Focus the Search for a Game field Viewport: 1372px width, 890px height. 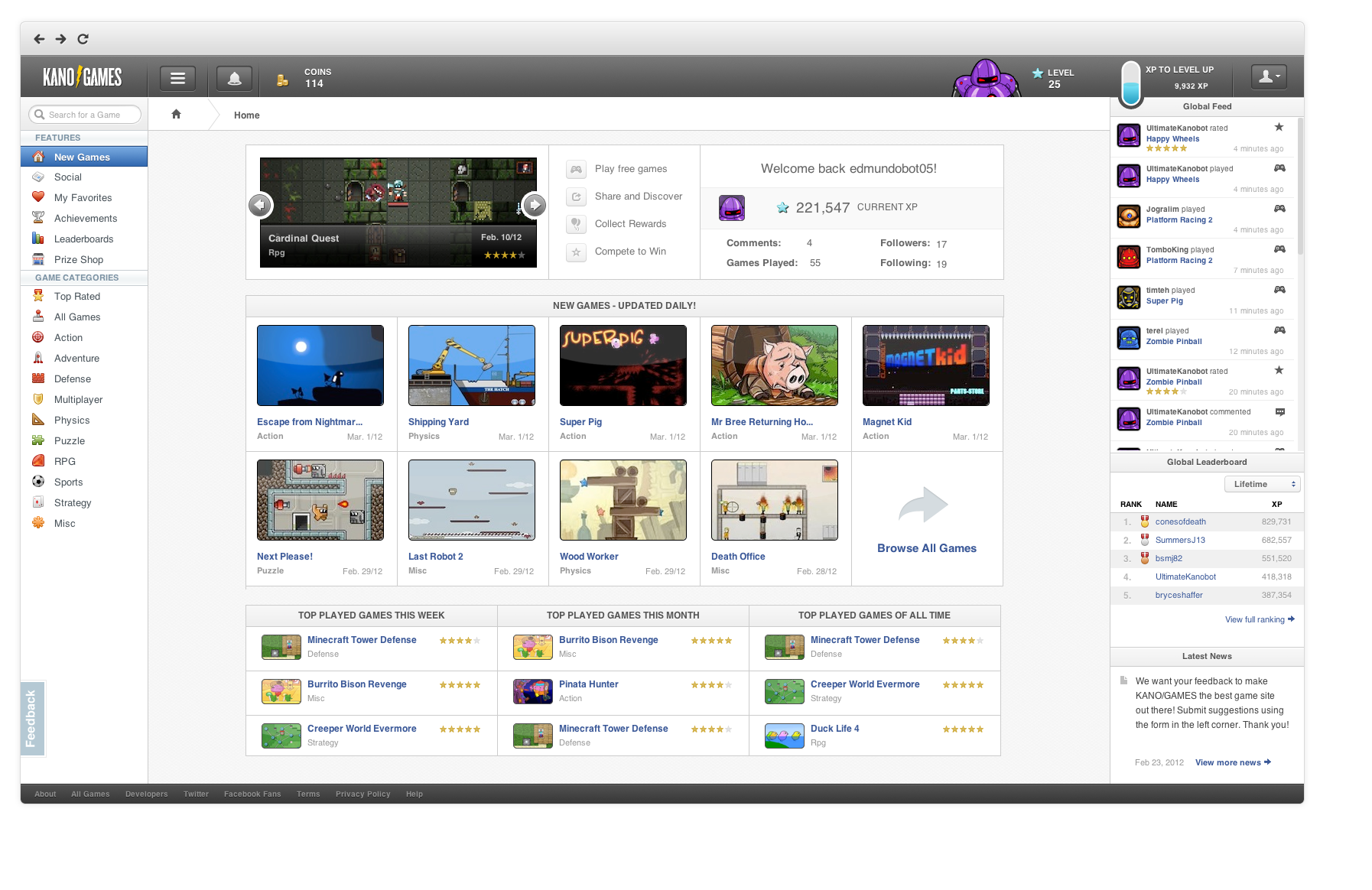coord(85,115)
